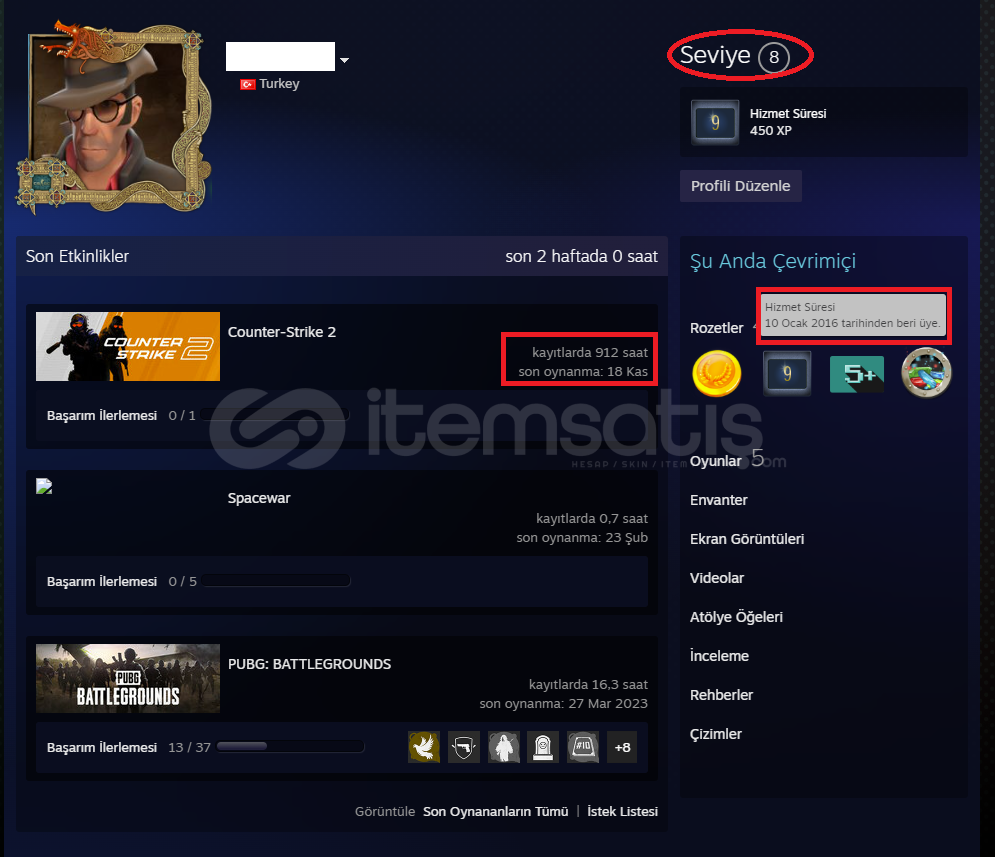
Task: Click the gold coin badge icon
Action: pos(716,374)
